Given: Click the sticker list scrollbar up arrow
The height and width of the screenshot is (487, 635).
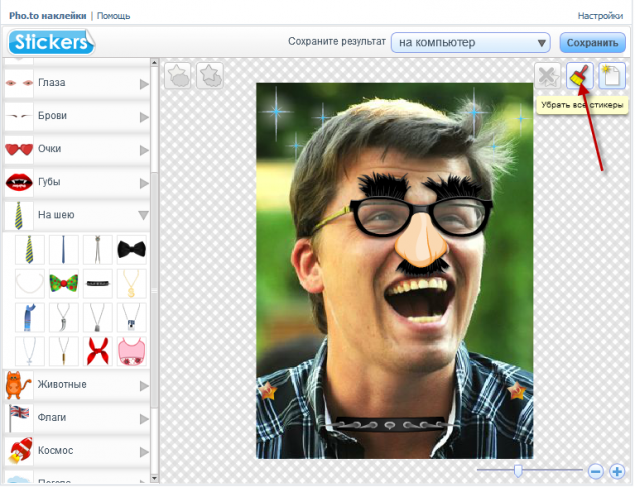Looking at the screenshot, I should 154,63.
